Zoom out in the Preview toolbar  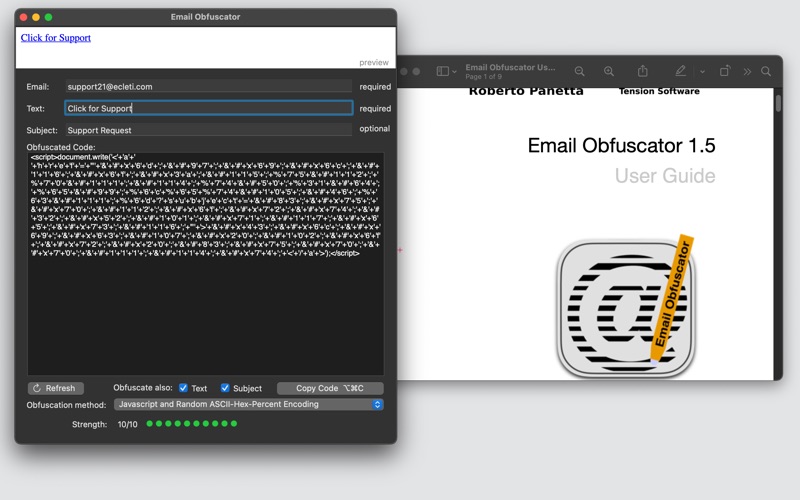coord(580,72)
